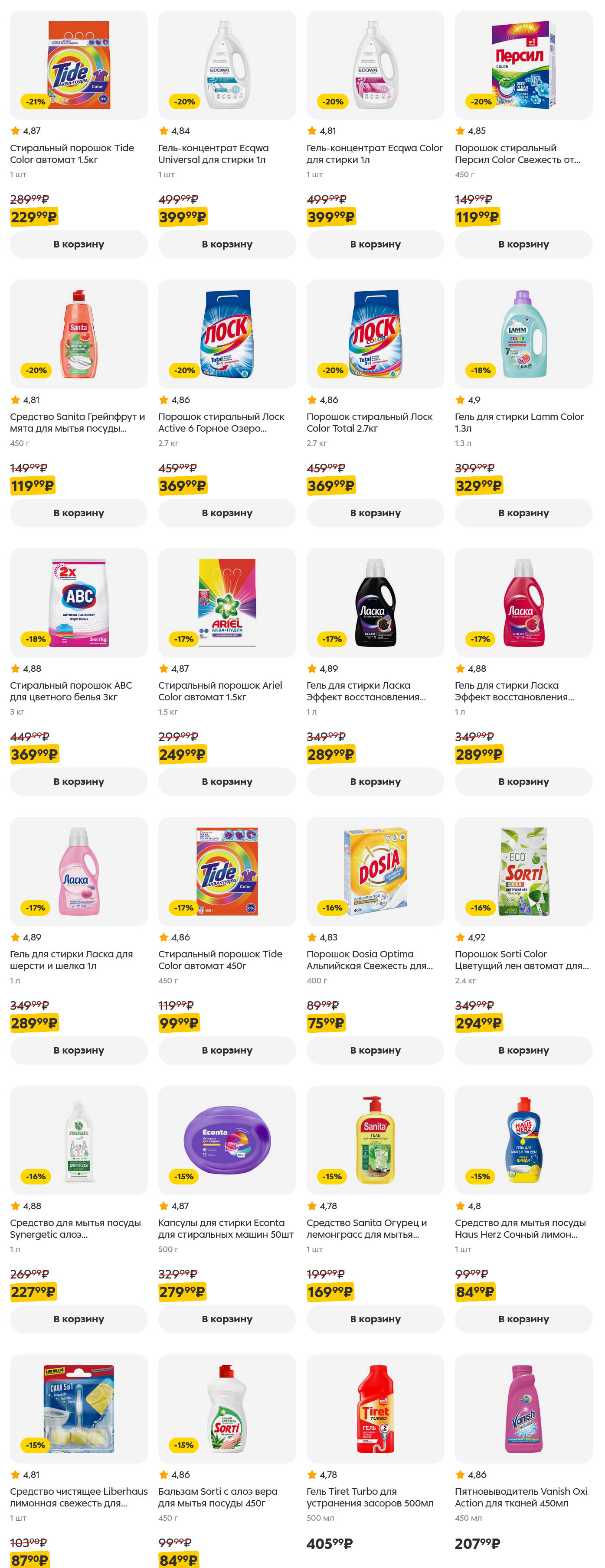The image size is (605, 1568).
Task: Open the Ласка для шерсти и шелка title
Action: pos(71,960)
